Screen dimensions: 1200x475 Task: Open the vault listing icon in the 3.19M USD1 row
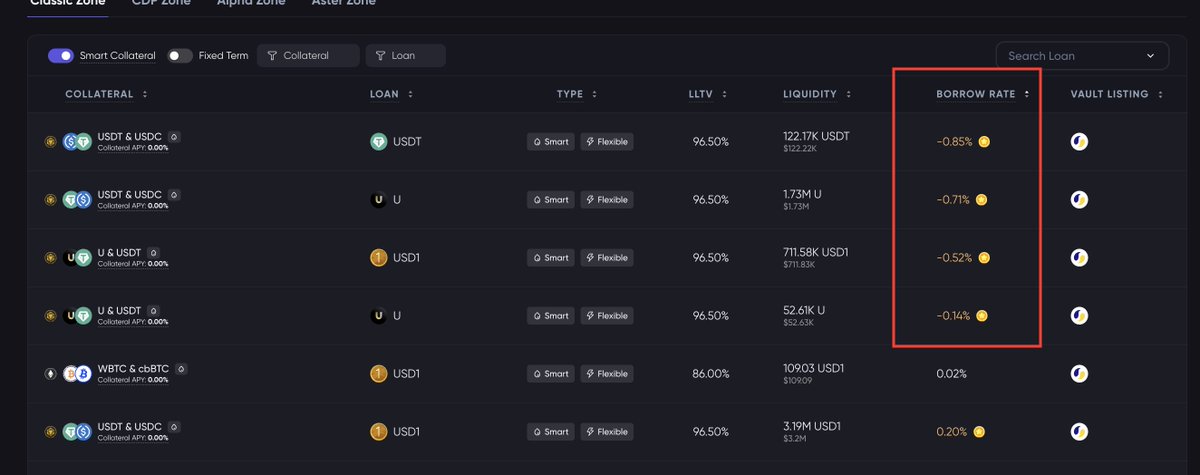click(1079, 432)
